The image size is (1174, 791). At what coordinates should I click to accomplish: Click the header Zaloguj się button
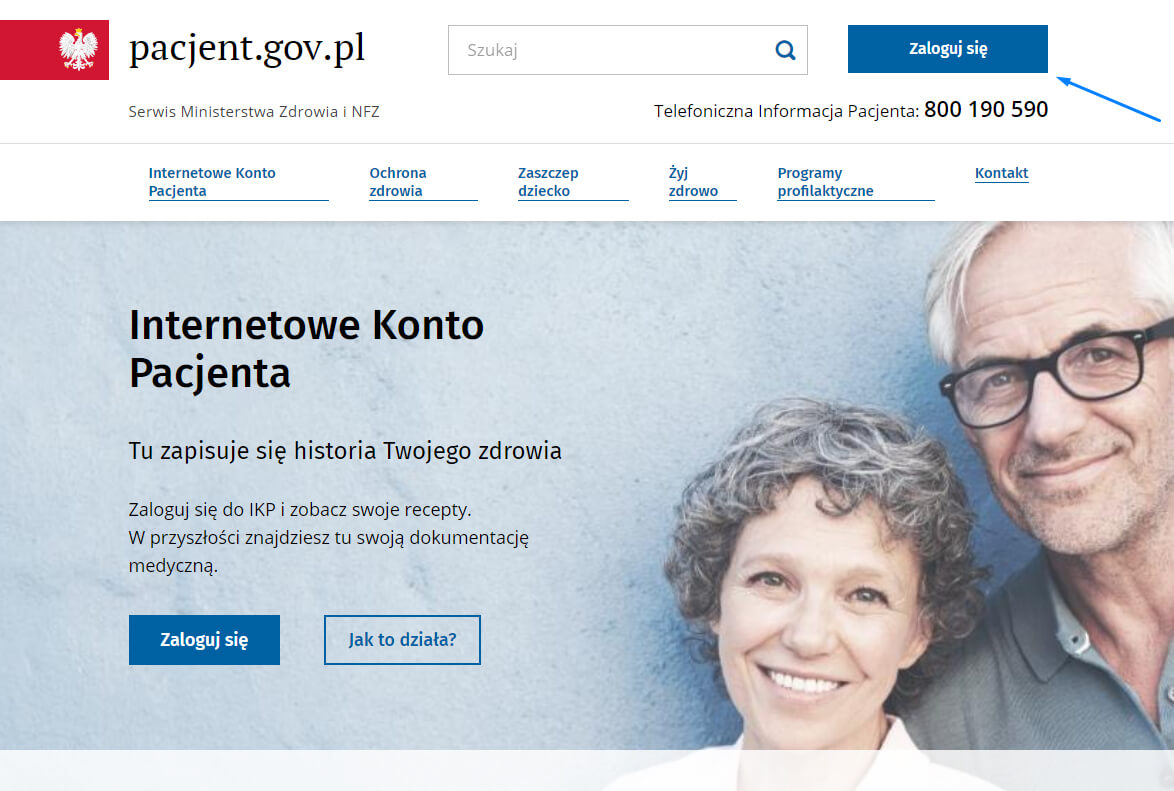coord(947,49)
